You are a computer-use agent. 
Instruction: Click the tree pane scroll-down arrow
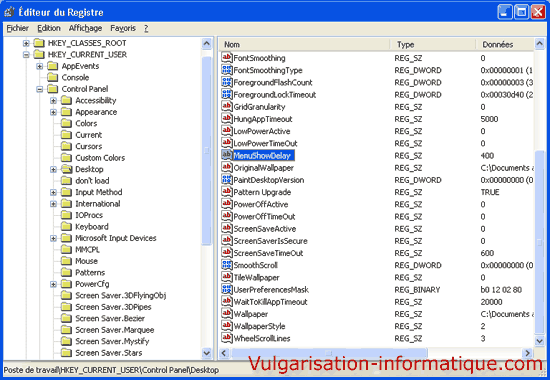207,353
